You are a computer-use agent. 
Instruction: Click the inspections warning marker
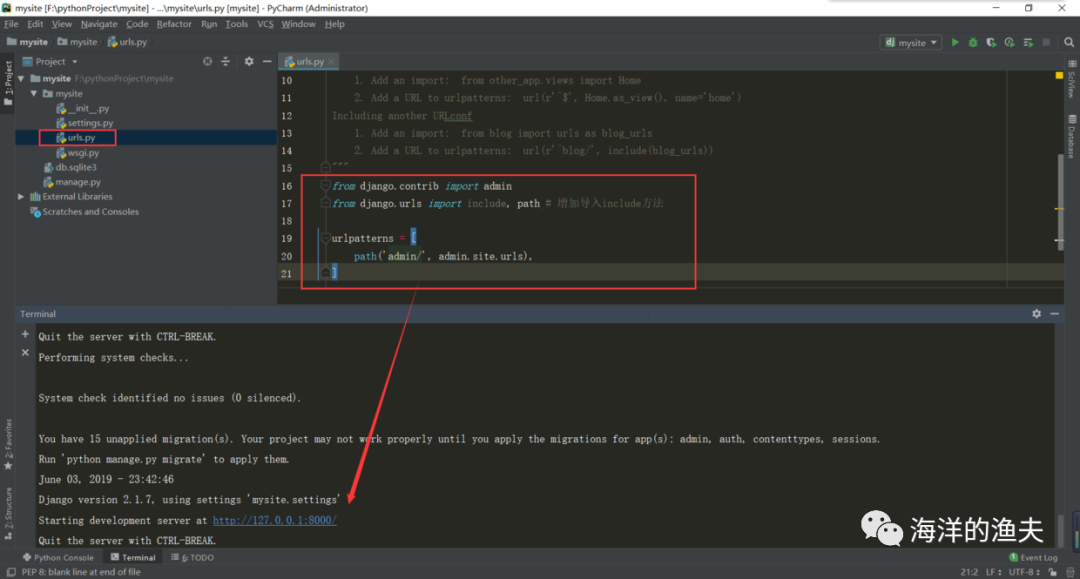tap(1059, 75)
